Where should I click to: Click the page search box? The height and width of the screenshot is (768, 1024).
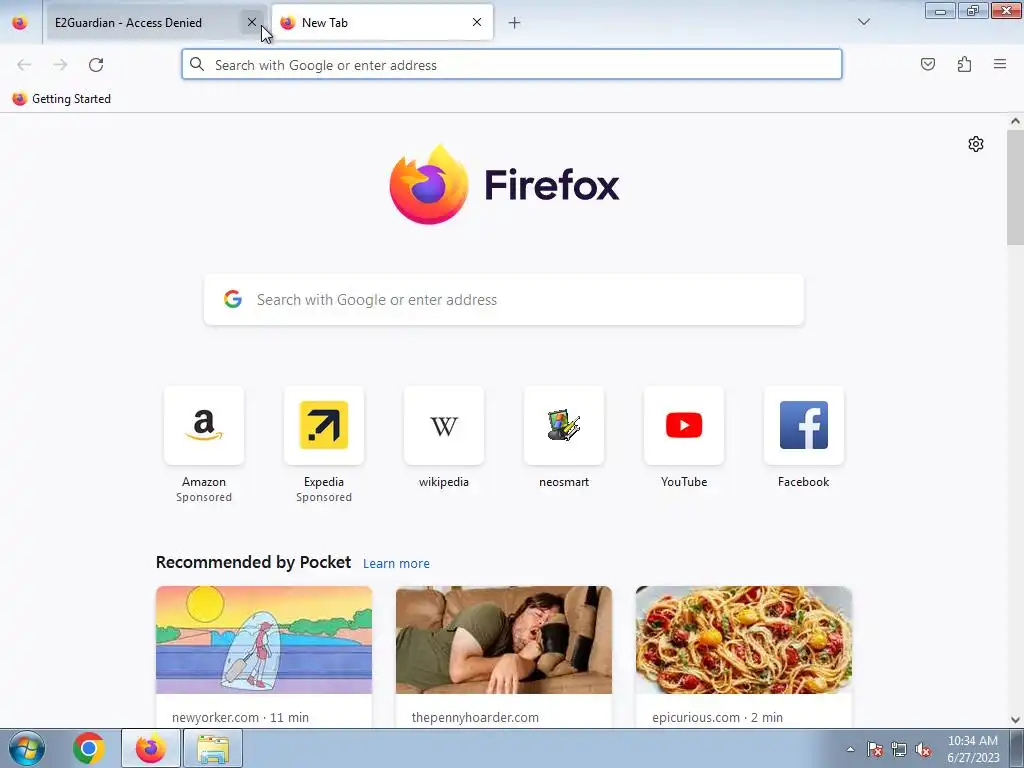pyautogui.click(x=504, y=300)
